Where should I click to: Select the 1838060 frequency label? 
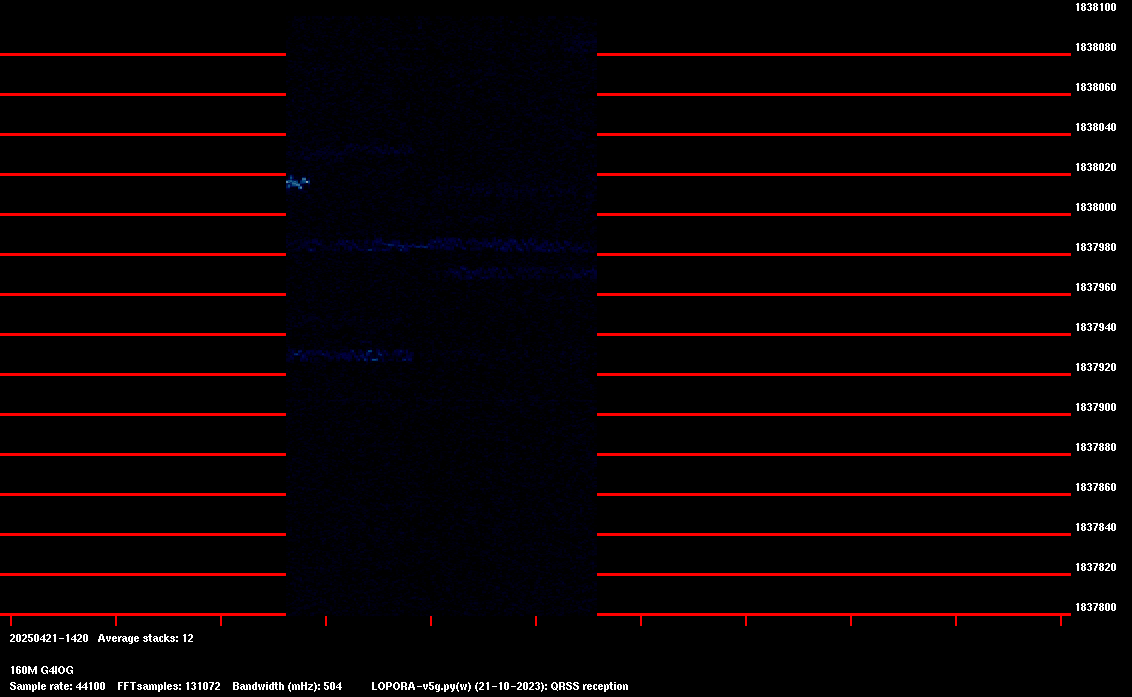[1095, 87]
